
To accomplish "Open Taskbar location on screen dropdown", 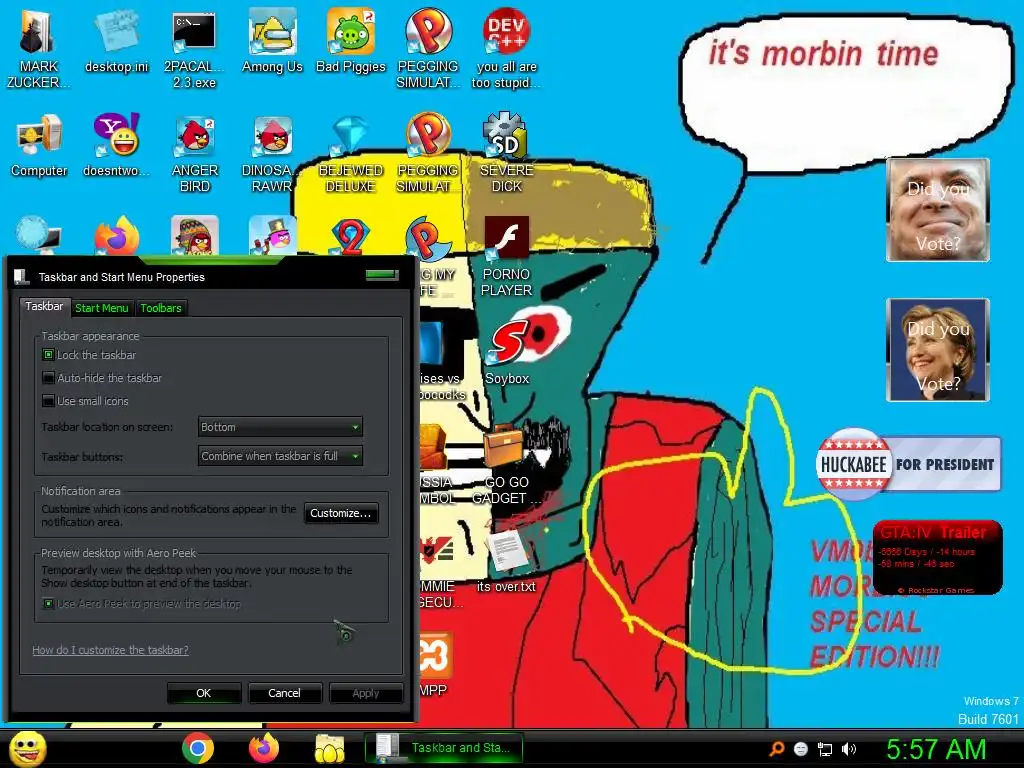I will click(280, 427).
